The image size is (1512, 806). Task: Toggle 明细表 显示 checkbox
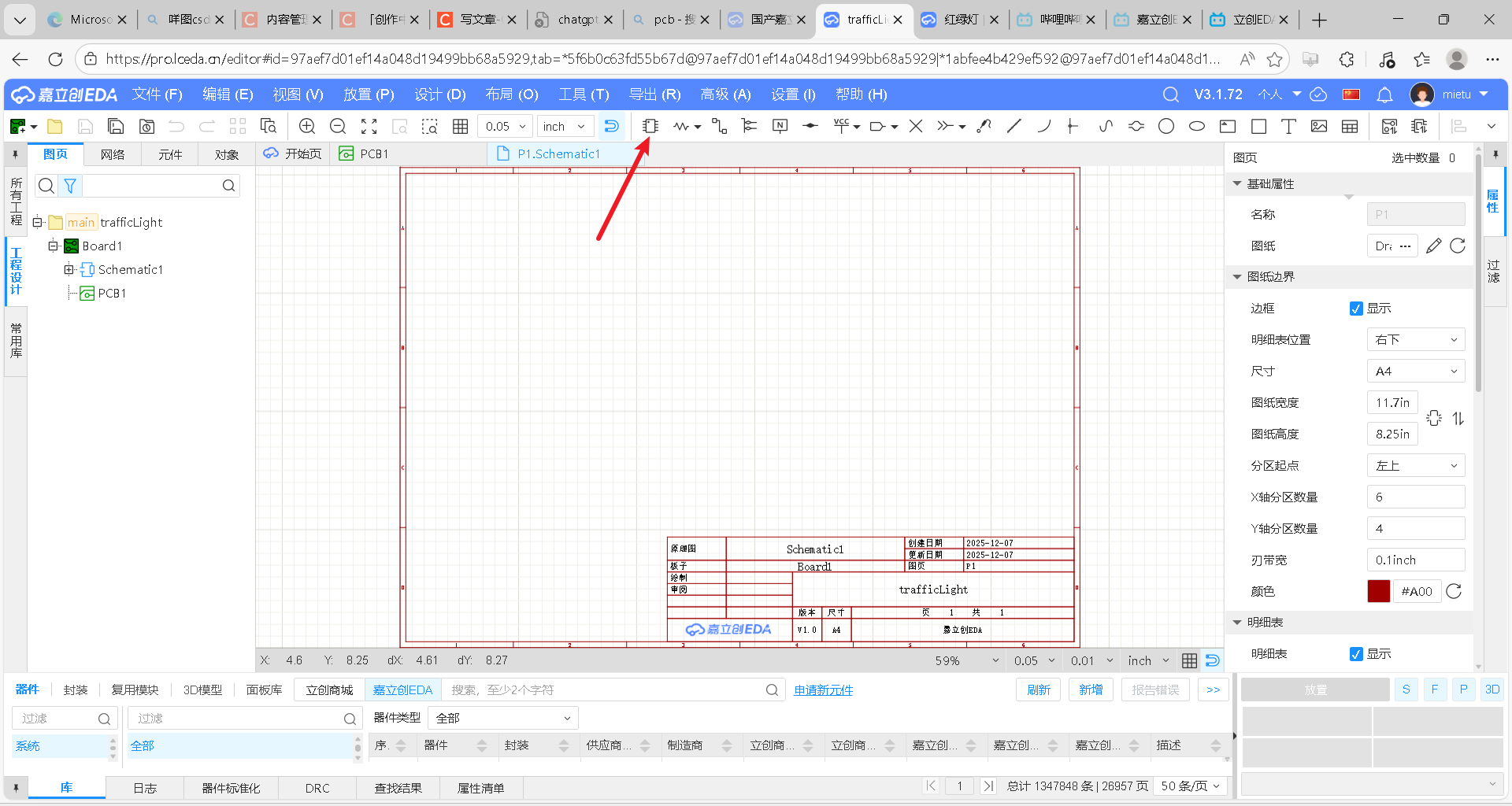point(1356,654)
